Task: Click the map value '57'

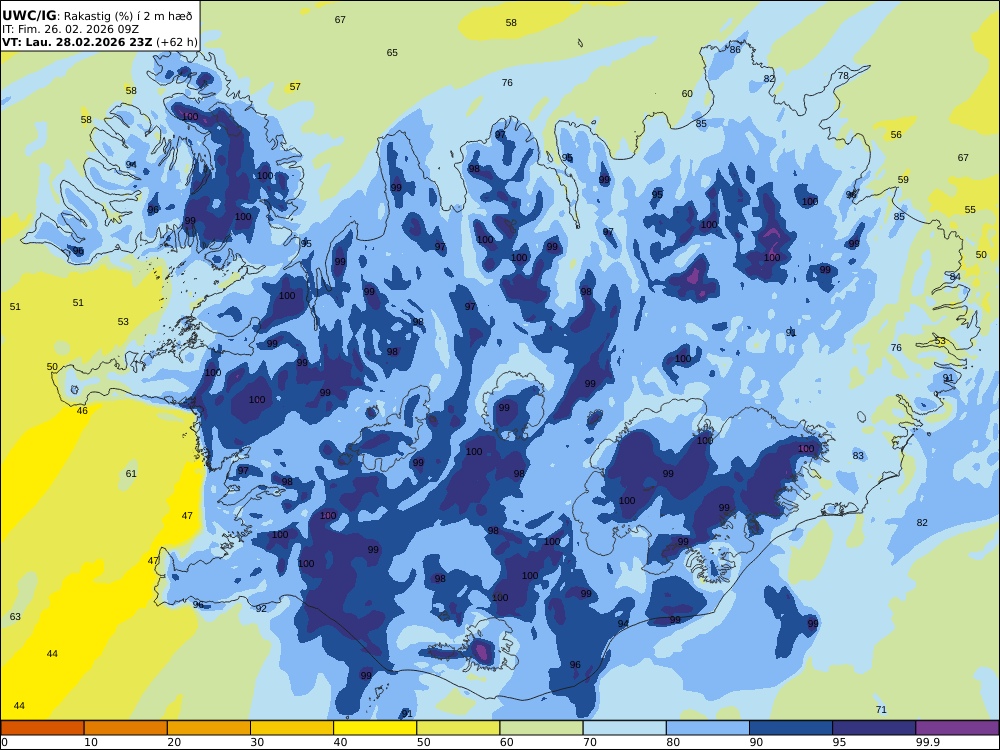Action: (x=295, y=86)
